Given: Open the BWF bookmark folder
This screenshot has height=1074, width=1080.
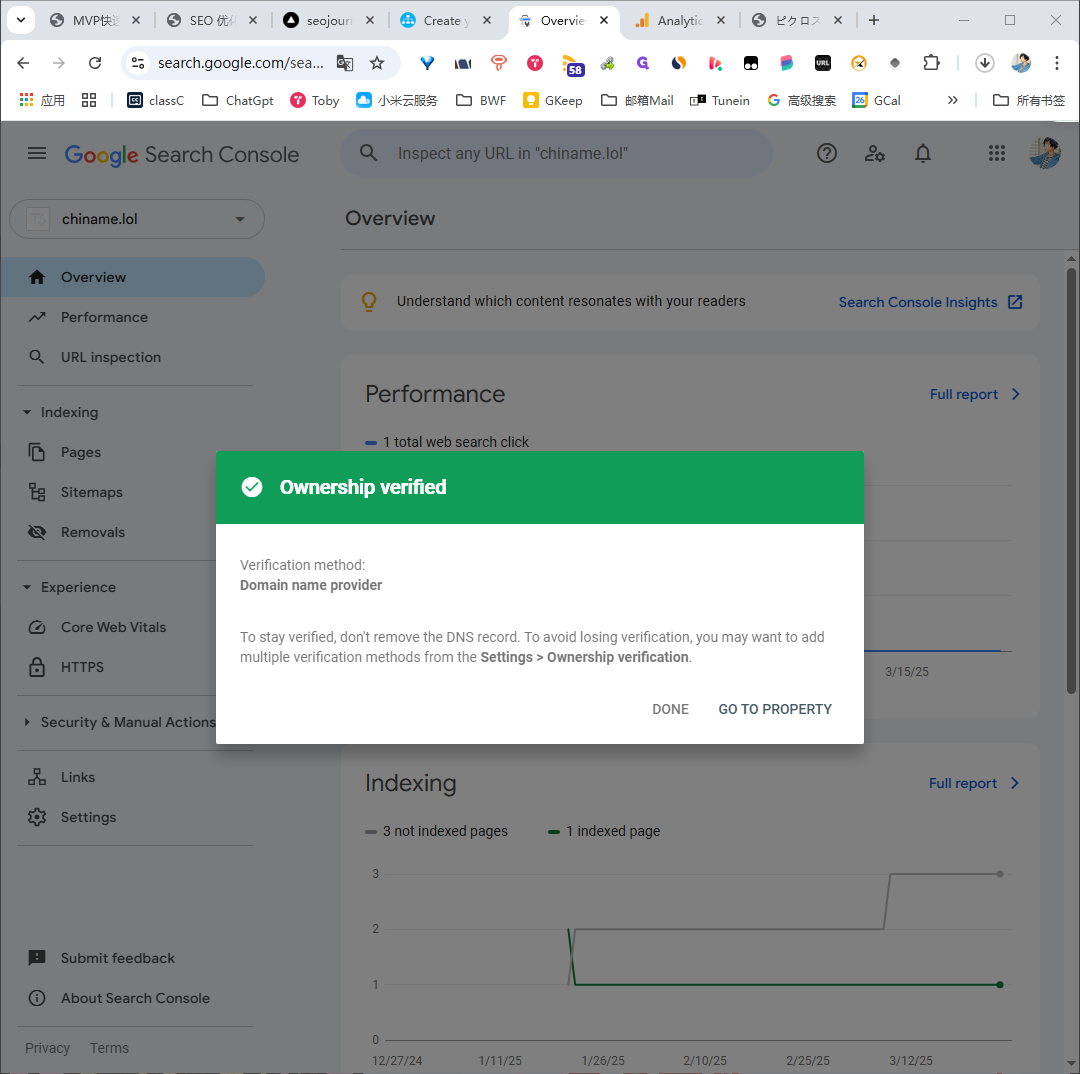Looking at the screenshot, I should 481,101.
